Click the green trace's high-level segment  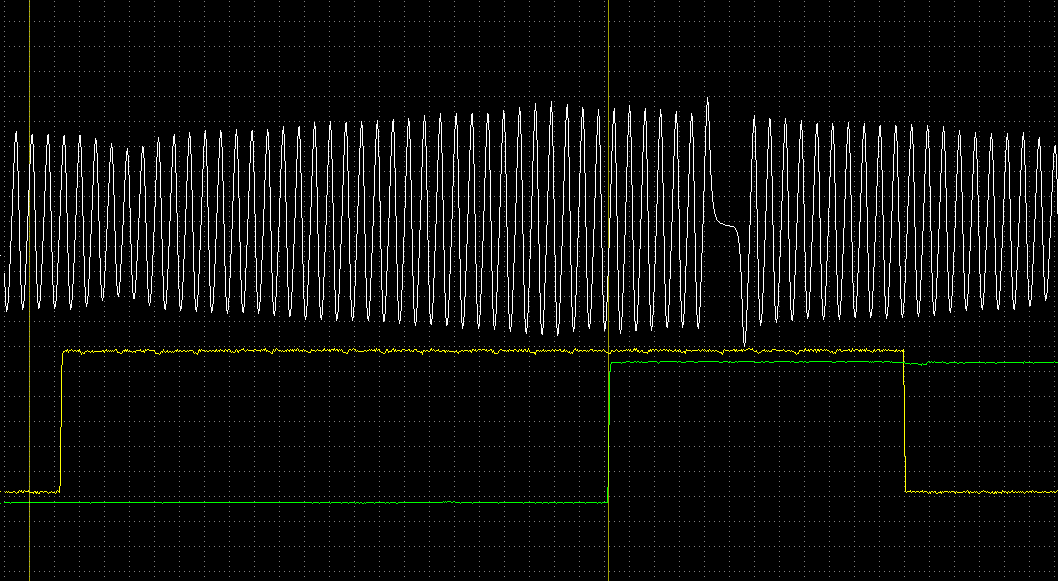(x=760, y=363)
